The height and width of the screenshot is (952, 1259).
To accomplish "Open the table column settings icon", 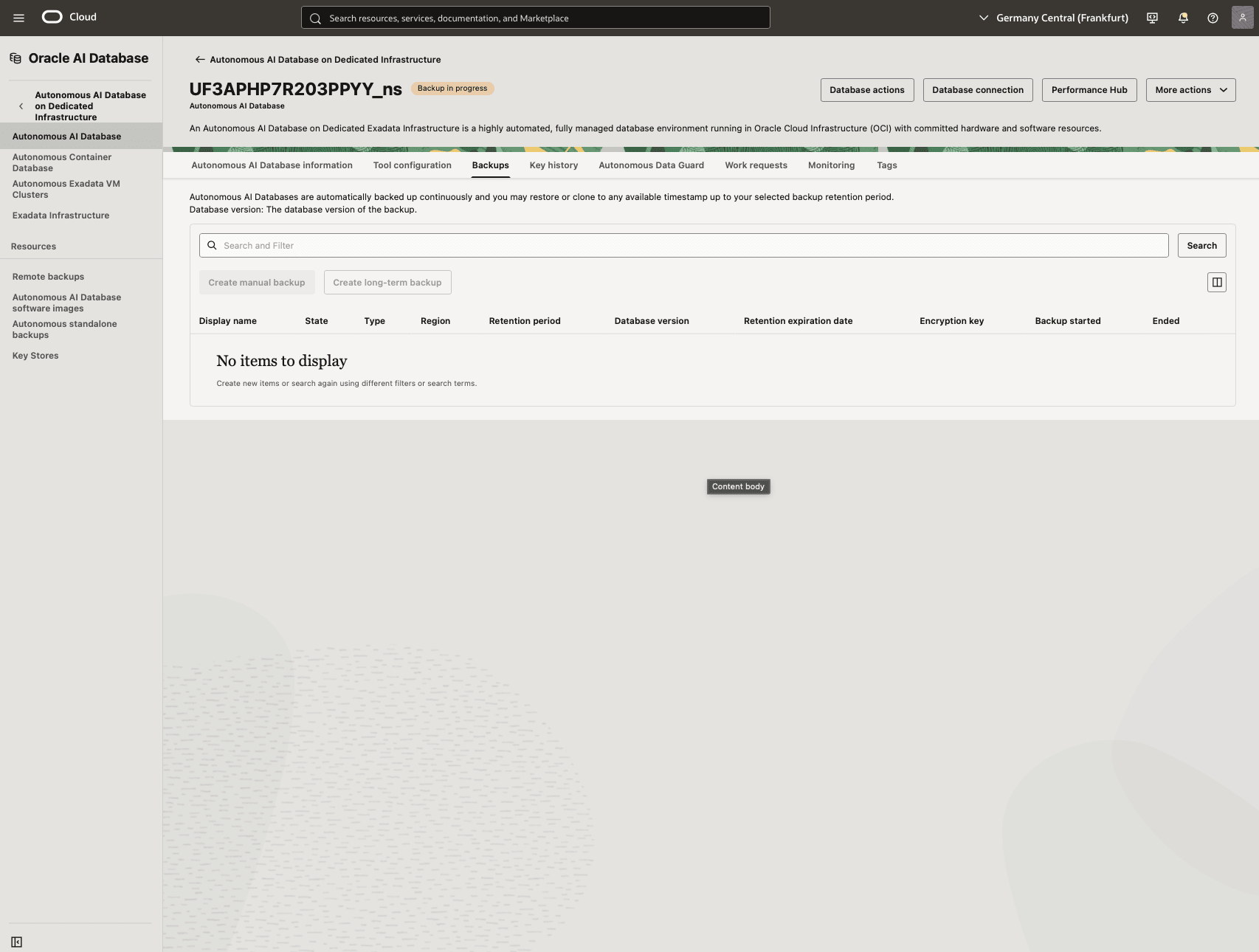I will point(1216,282).
